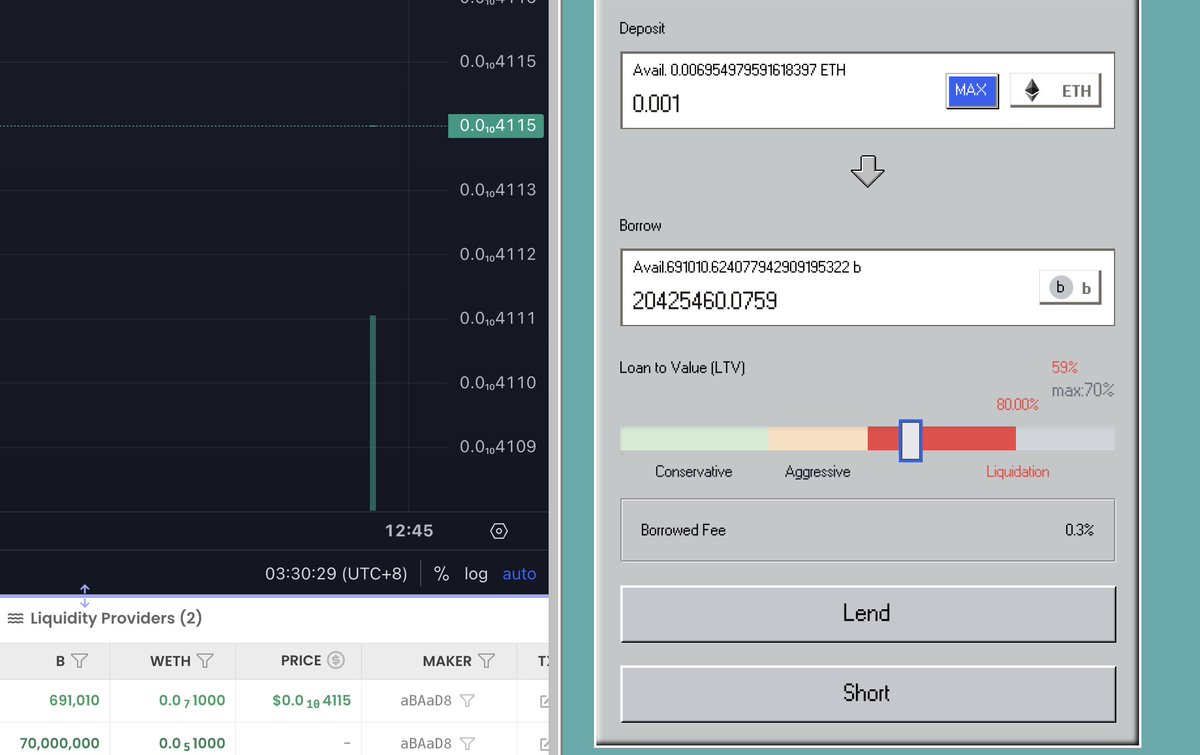The height and width of the screenshot is (755, 1200).
Task: Click the green candlestick on chart
Action: [x=373, y=413]
